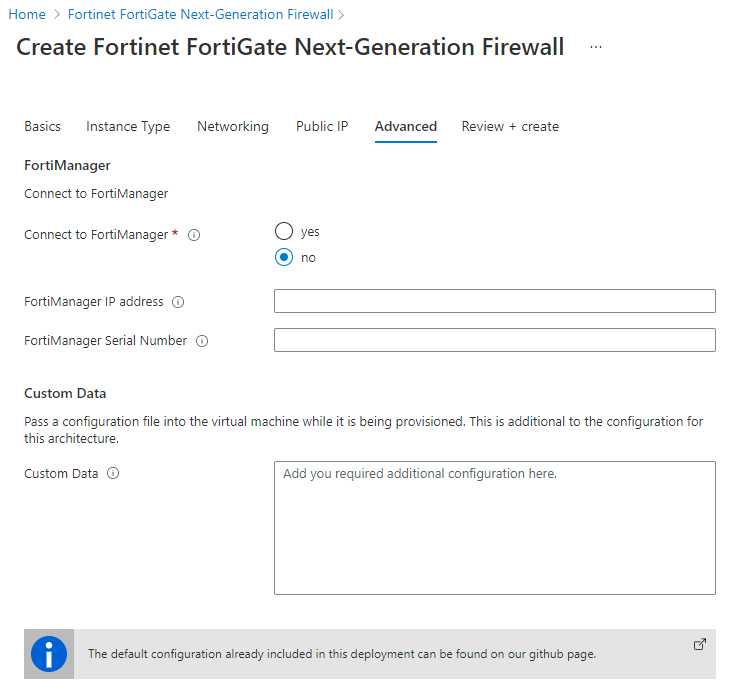This screenshot has width=733, height=693.
Task: Open the Review + create tab
Action: 510,127
